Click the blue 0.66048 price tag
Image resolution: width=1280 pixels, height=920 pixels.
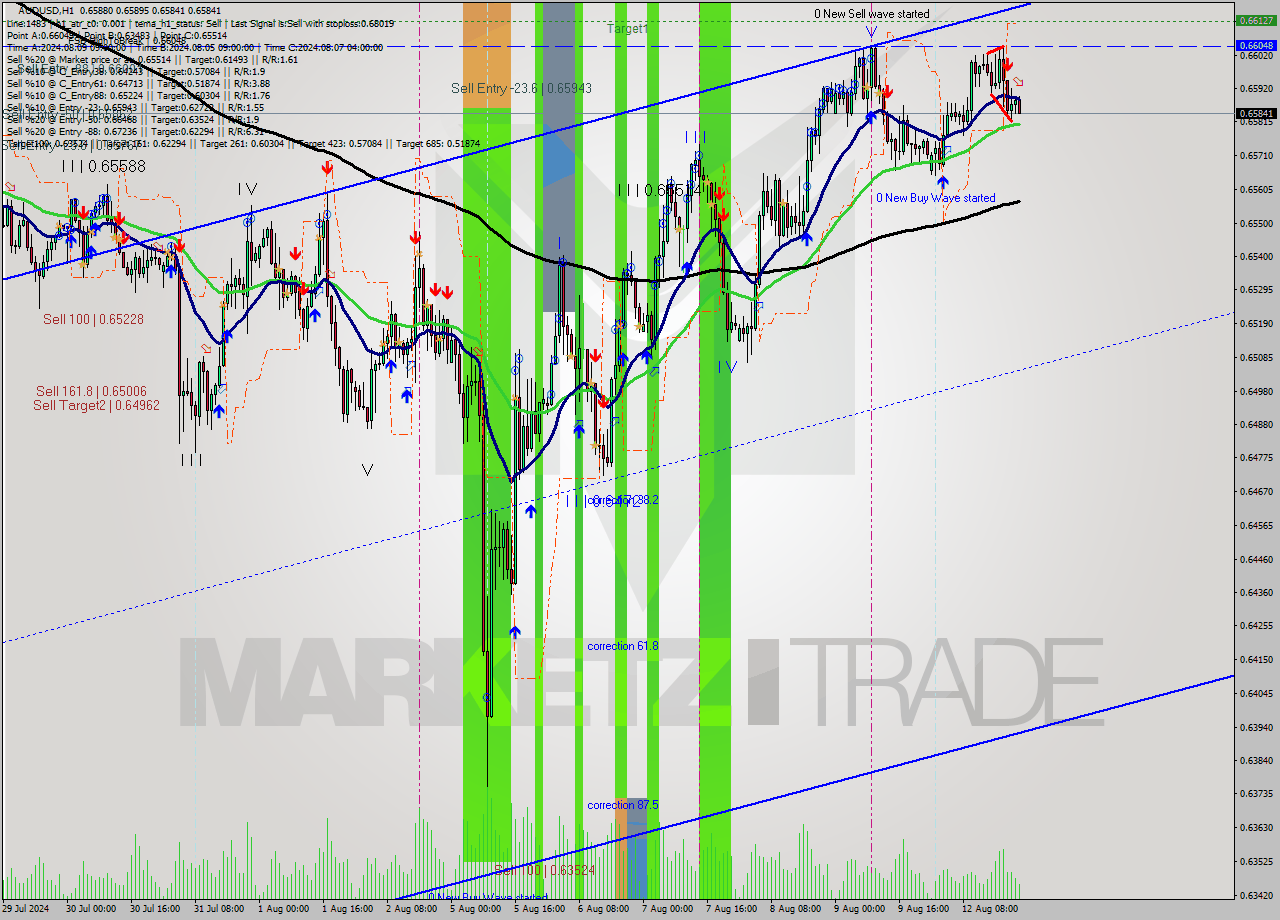[1255, 45]
